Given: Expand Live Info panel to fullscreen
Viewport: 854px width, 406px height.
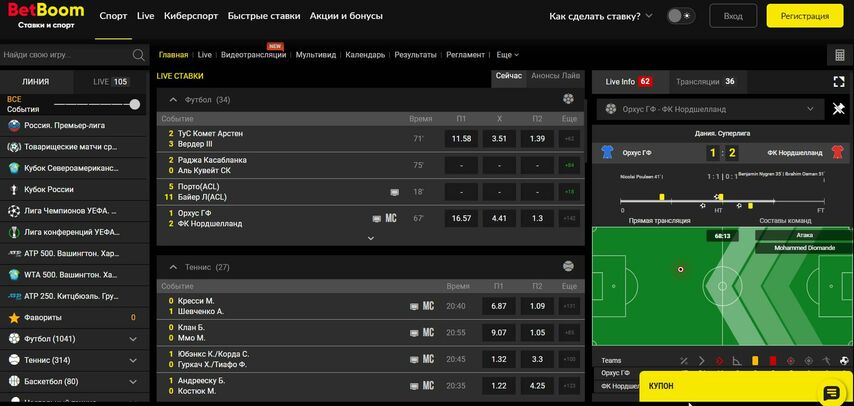Looking at the screenshot, I should tap(839, 82).
